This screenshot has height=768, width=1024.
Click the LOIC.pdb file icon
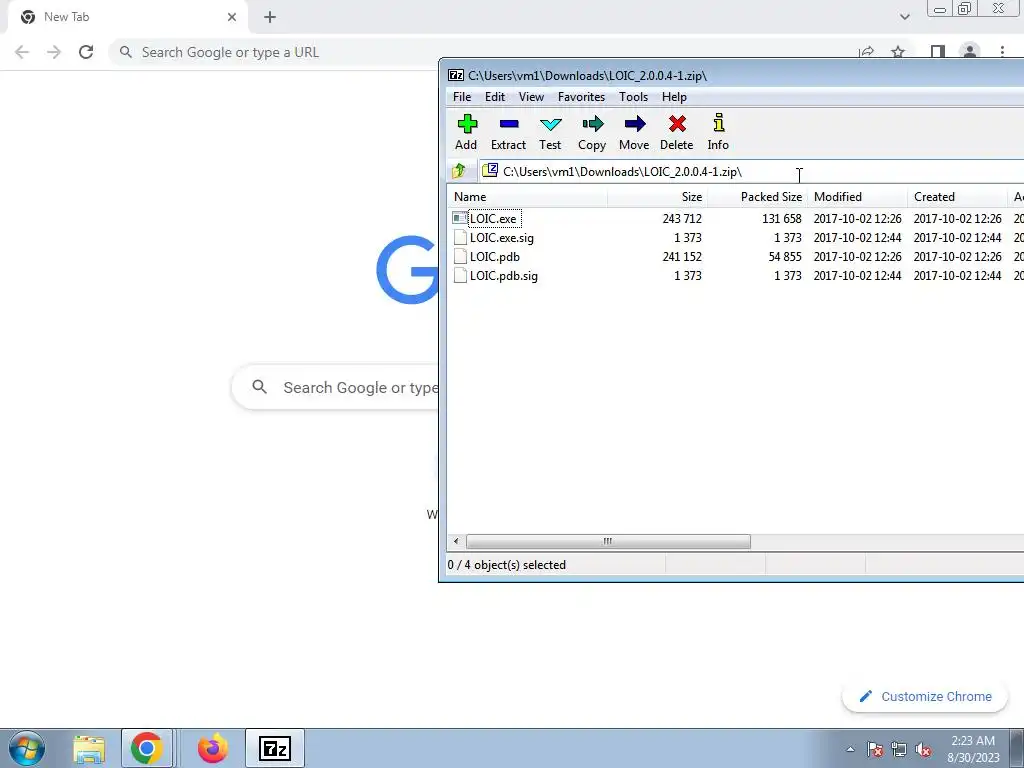click(x=460, y=257)
